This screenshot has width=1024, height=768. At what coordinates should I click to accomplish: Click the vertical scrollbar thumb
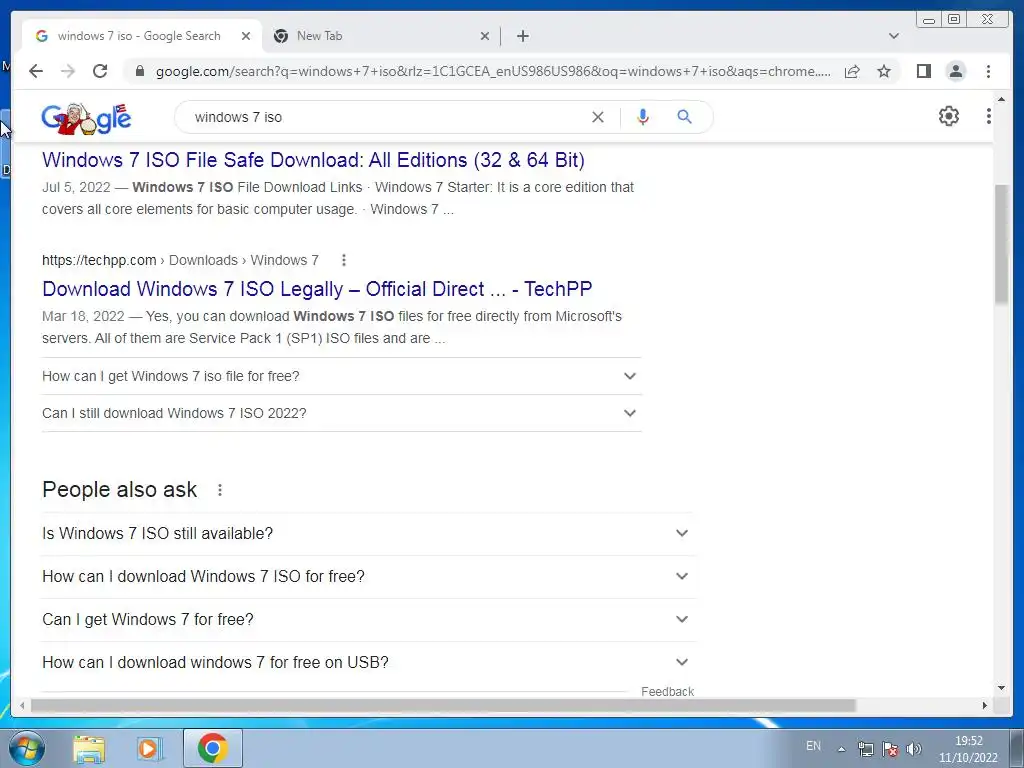tap(1001, 245)
